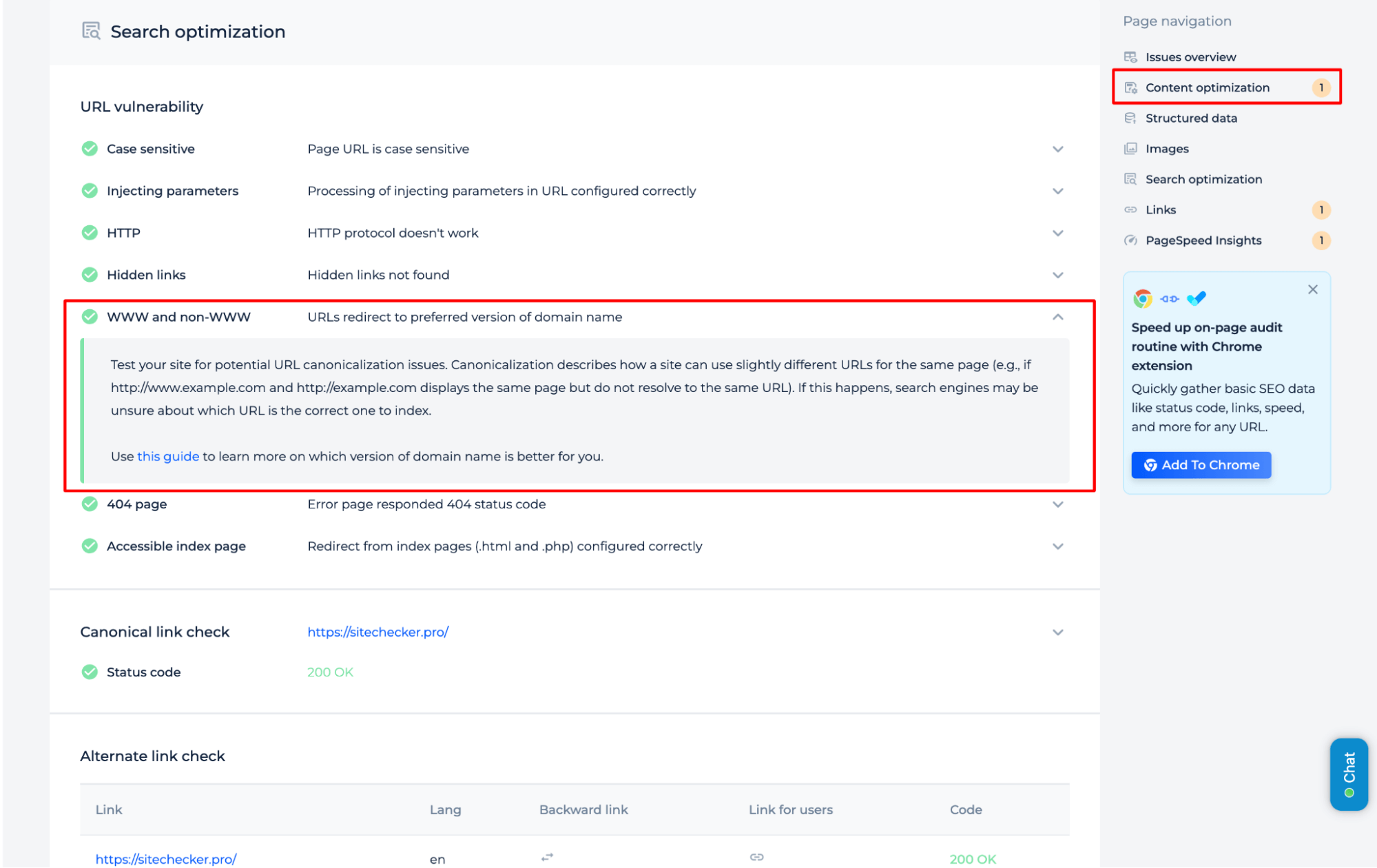Screen dimensions: 1377x868
Task: Expand the Case sensitive check row
Action: click(1057, 148)
